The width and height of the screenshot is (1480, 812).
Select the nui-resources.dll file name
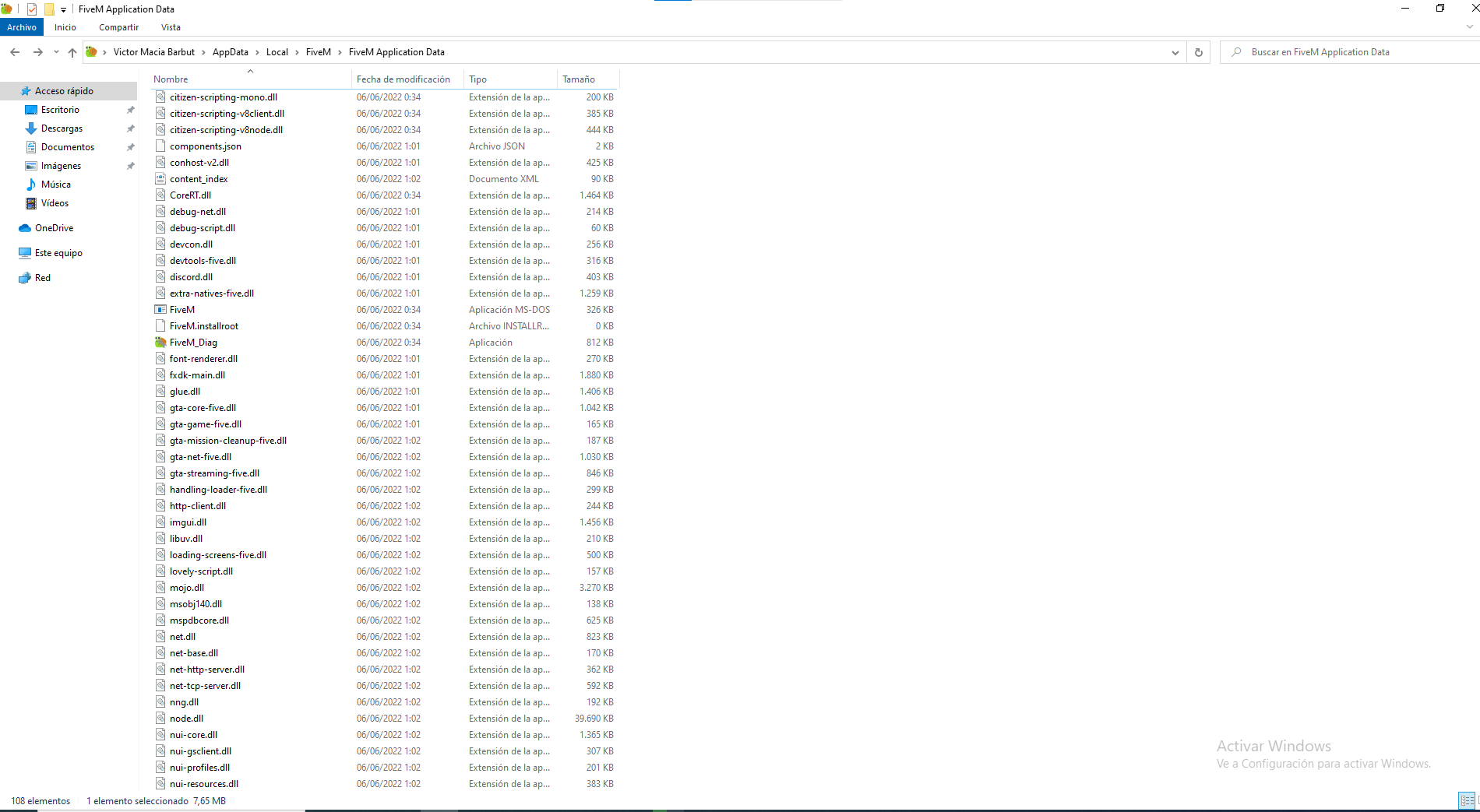[204, 784]
